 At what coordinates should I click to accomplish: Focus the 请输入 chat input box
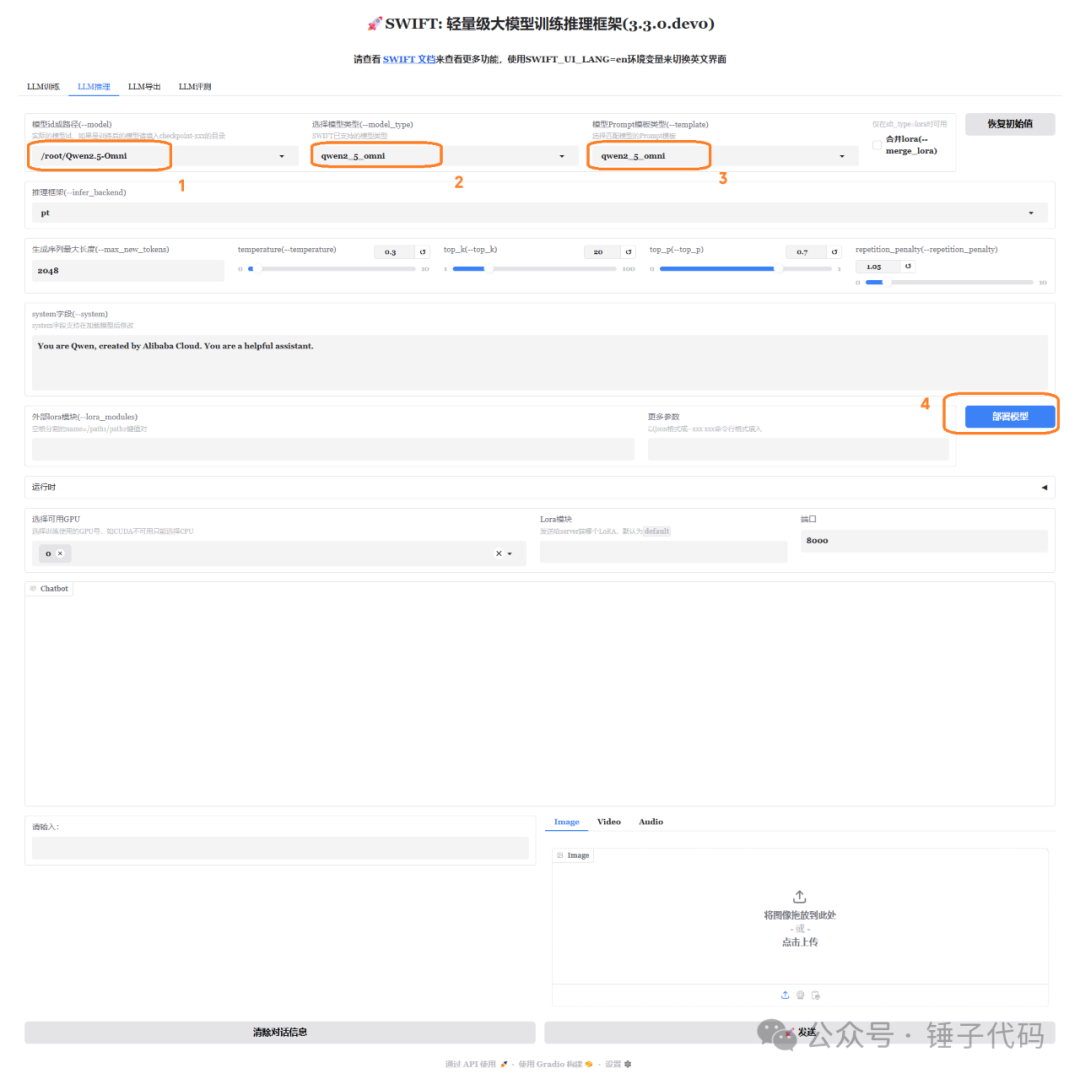click(x=280, y=848)
